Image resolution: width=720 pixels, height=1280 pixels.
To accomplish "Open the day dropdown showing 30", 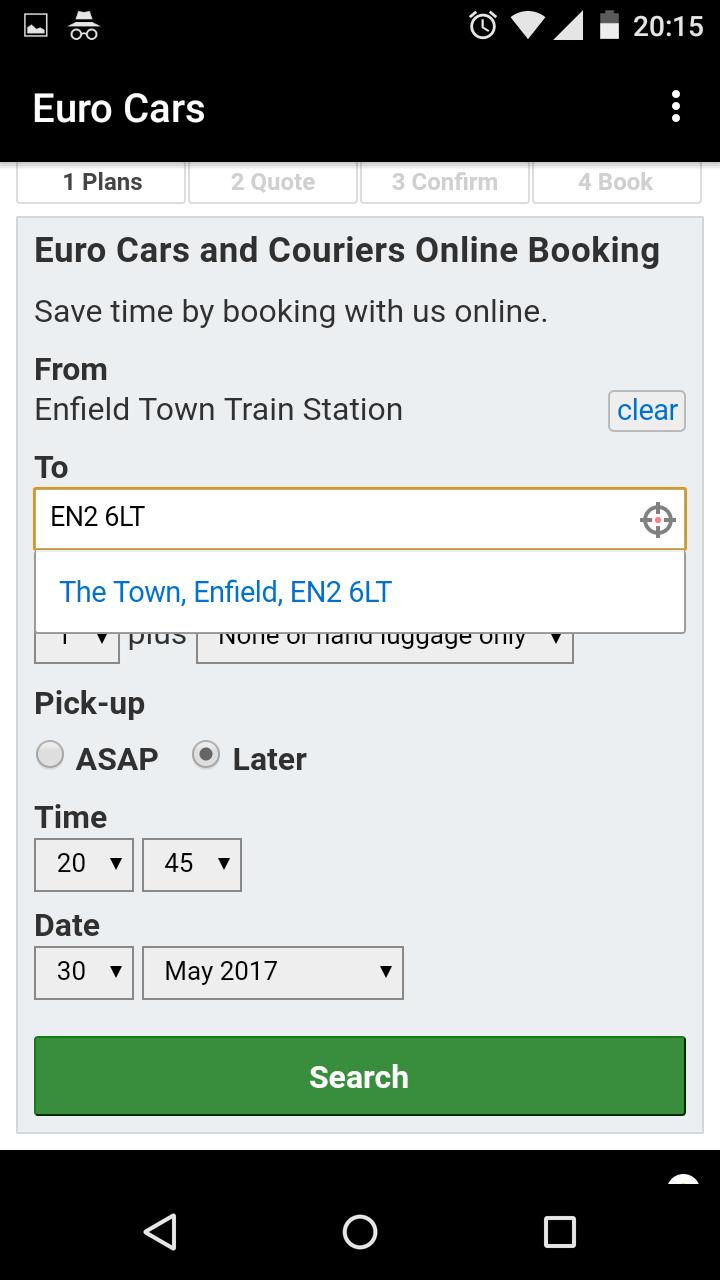I will click(84, 972).
